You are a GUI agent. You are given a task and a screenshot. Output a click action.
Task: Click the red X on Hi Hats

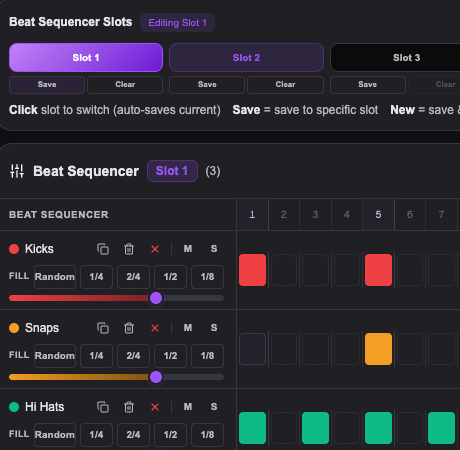tap(155, 407)
